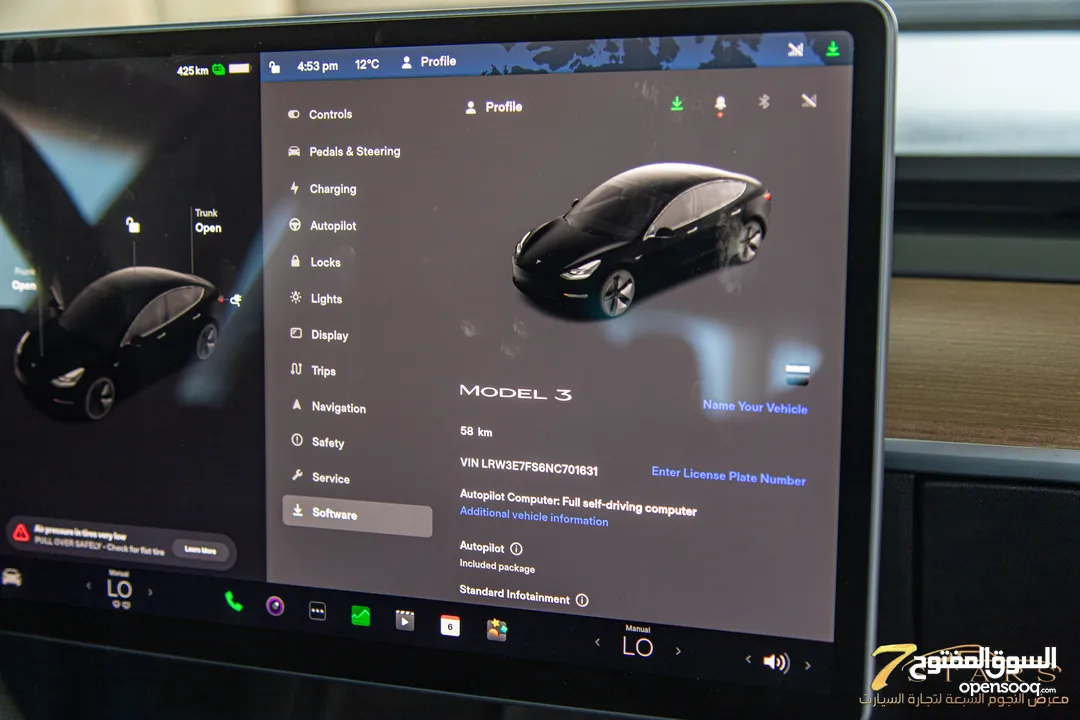
Task: Open the Safety settings
Action: (x=318, y=442)
